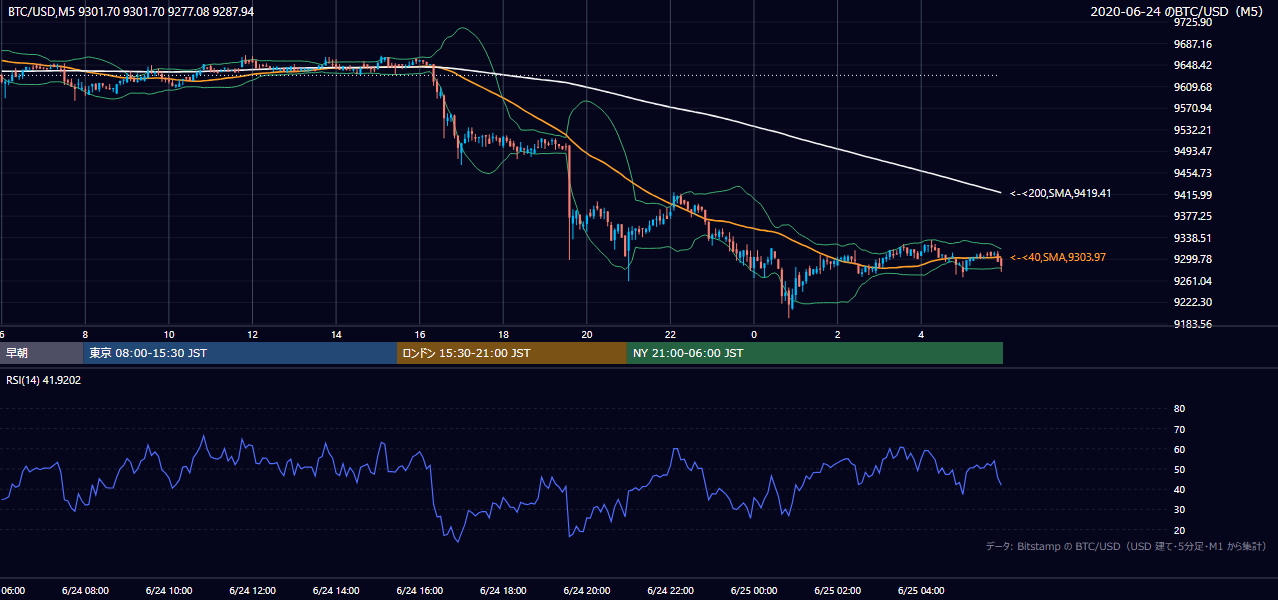1278x600 pixels.
Task: Click hour tick 22 under price chart
Action: 670,334
